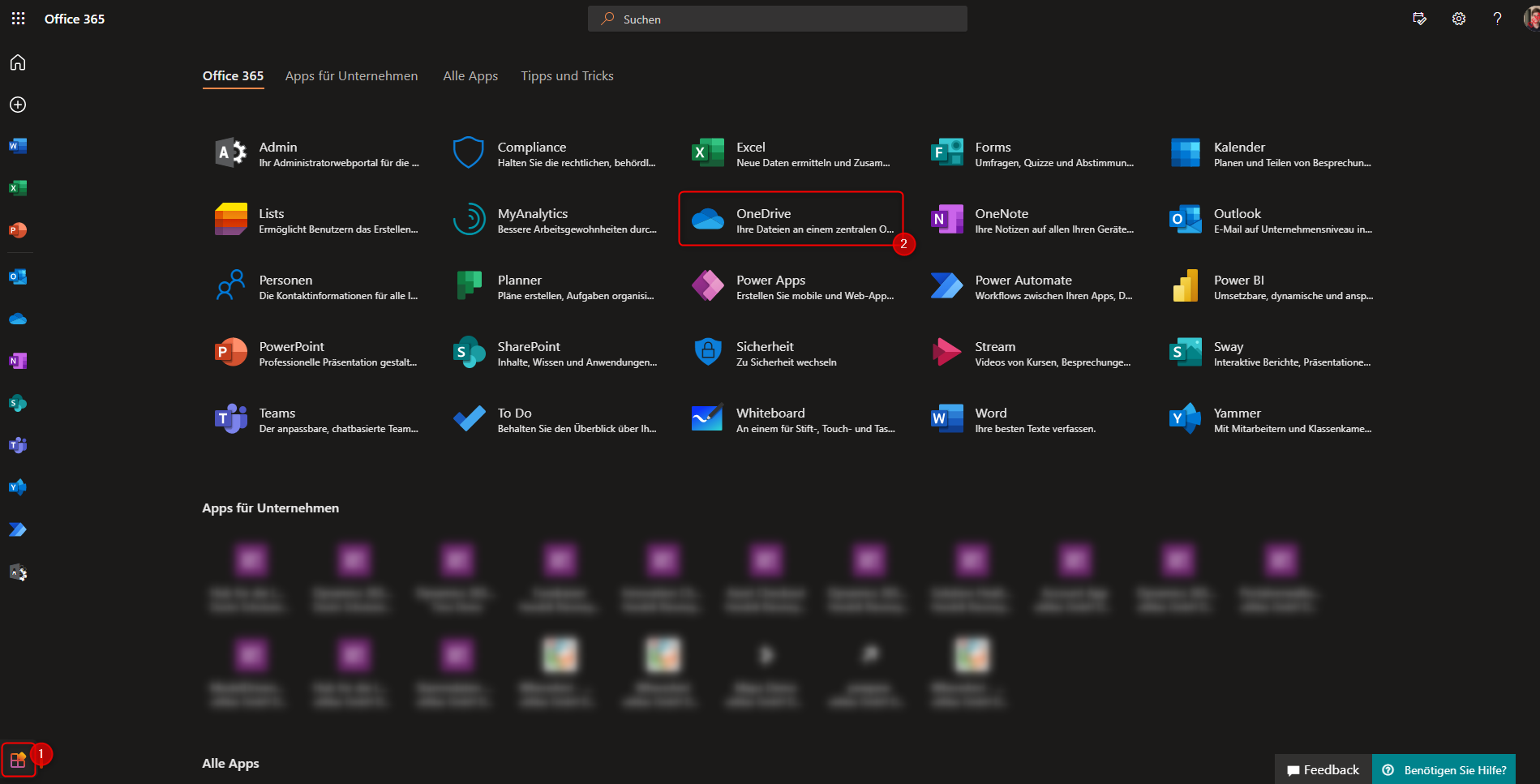Open Teams from the left sidebar
This screenshot has width=1540, height=784.
[x=18, y=445]
